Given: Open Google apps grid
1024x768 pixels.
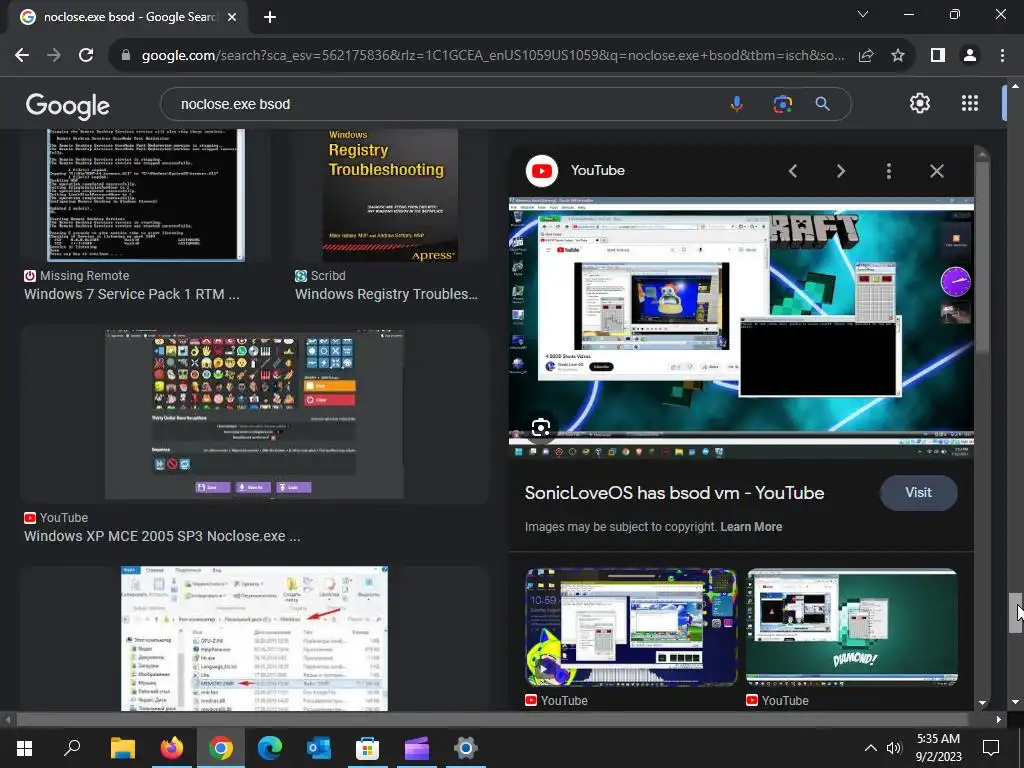Looking at the screenshot, I should click(970, 103).
